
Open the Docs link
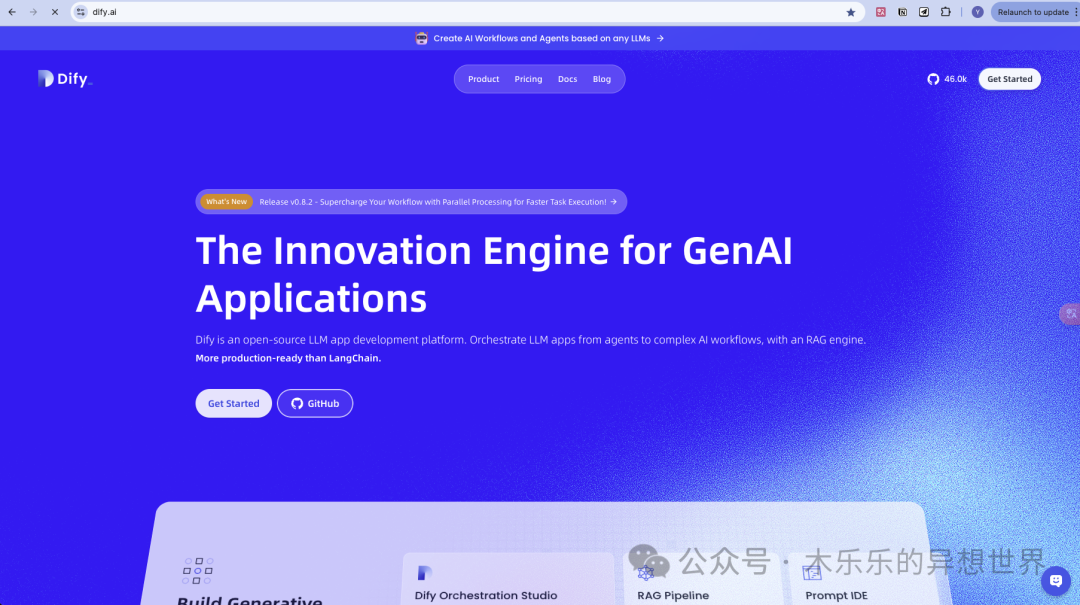coord(568,79)
